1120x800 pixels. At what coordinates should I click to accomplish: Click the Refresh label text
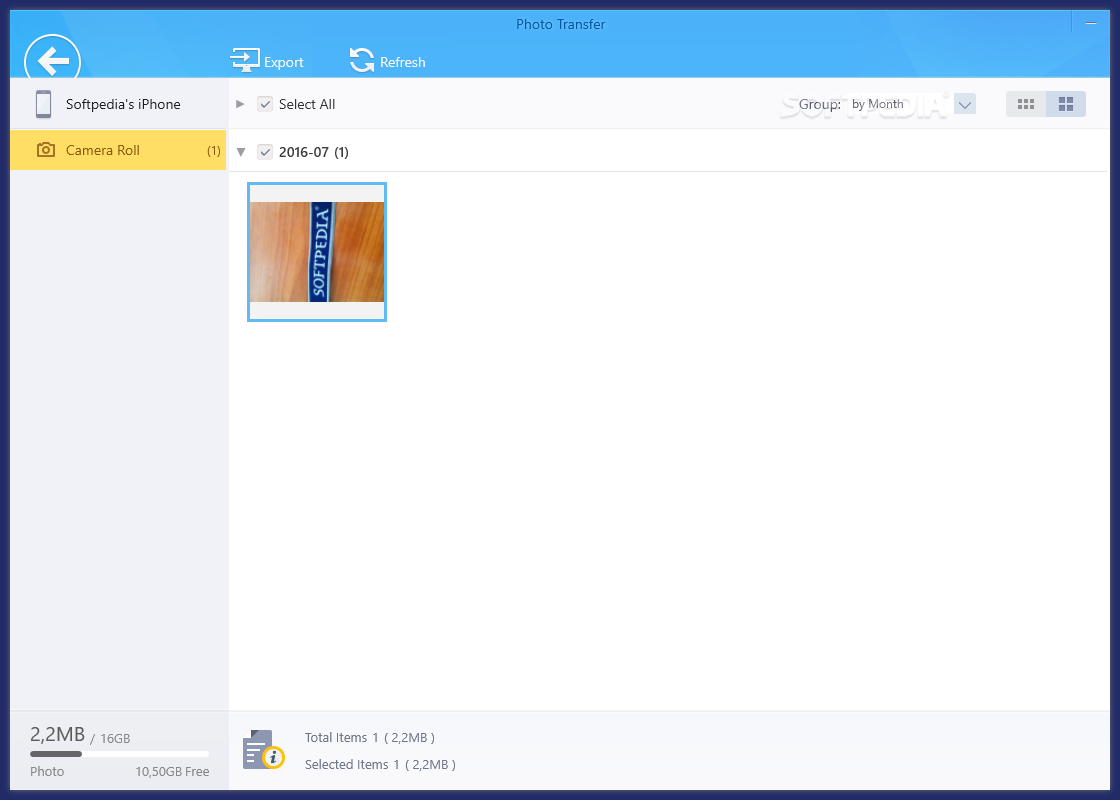(x=403, y=62)
